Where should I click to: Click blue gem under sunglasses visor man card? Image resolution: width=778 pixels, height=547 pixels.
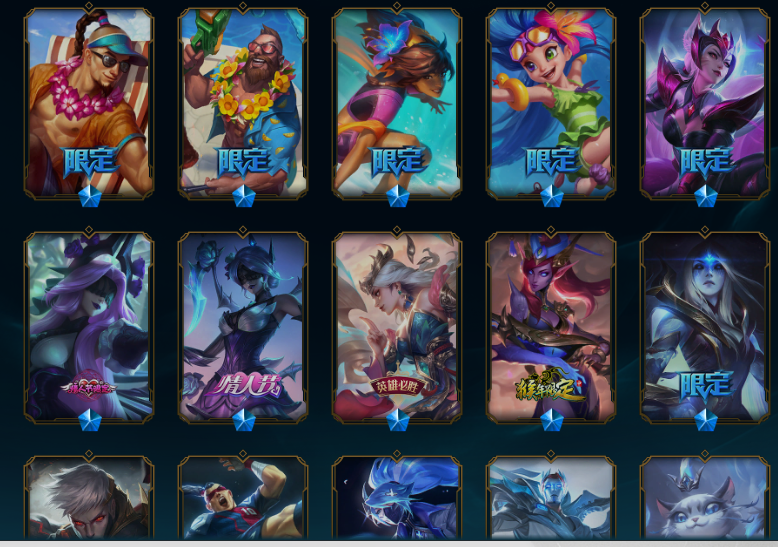[90, 197]
